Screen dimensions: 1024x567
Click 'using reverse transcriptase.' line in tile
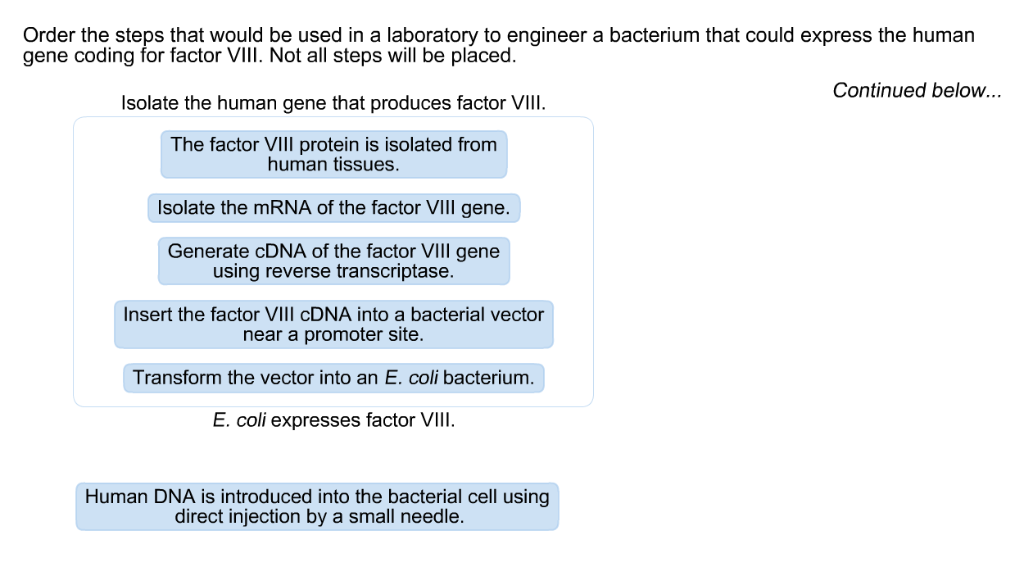333,271
